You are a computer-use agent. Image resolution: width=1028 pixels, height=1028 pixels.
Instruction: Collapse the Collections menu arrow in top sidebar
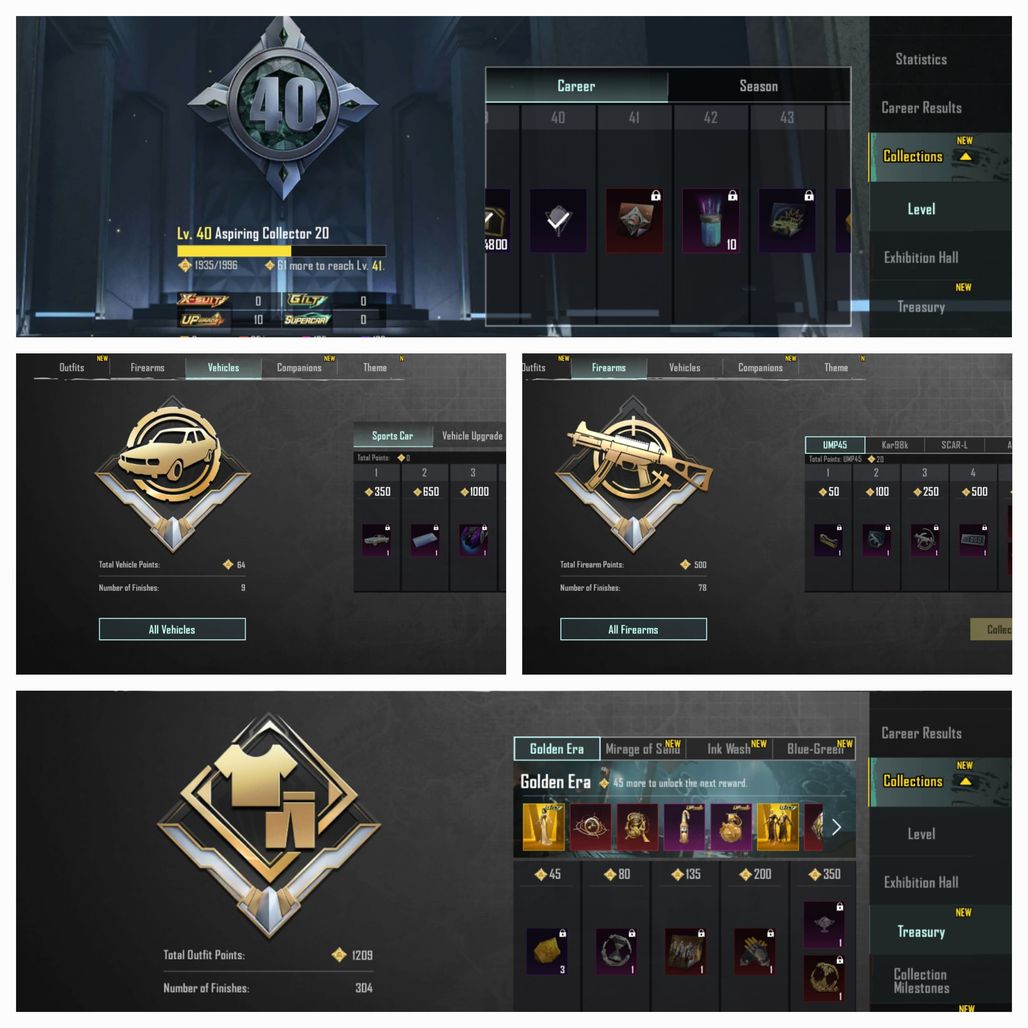tap(965, 157)
